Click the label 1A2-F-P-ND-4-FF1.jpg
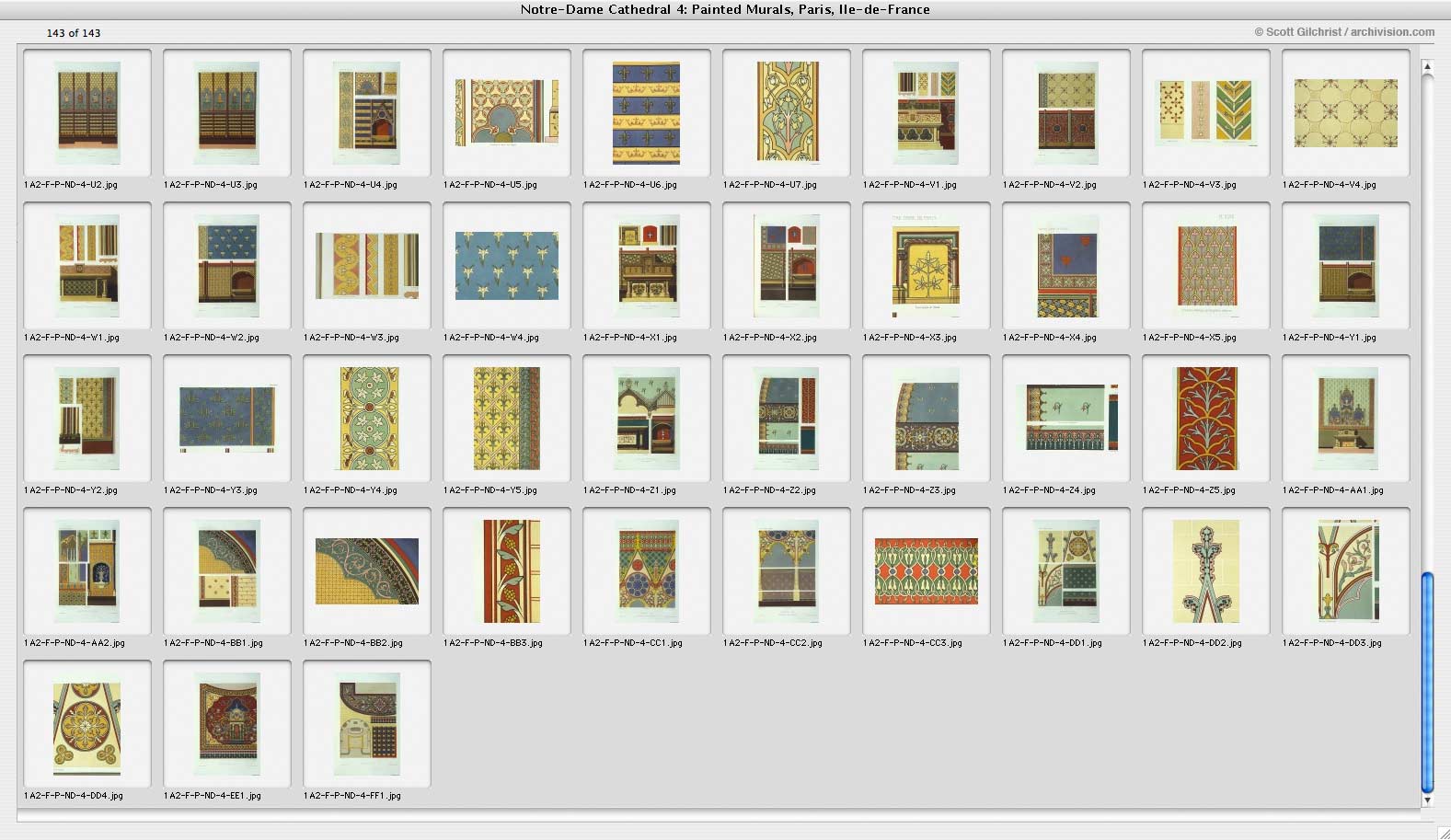The image size is (1451, 840). [x=352, y=796]
